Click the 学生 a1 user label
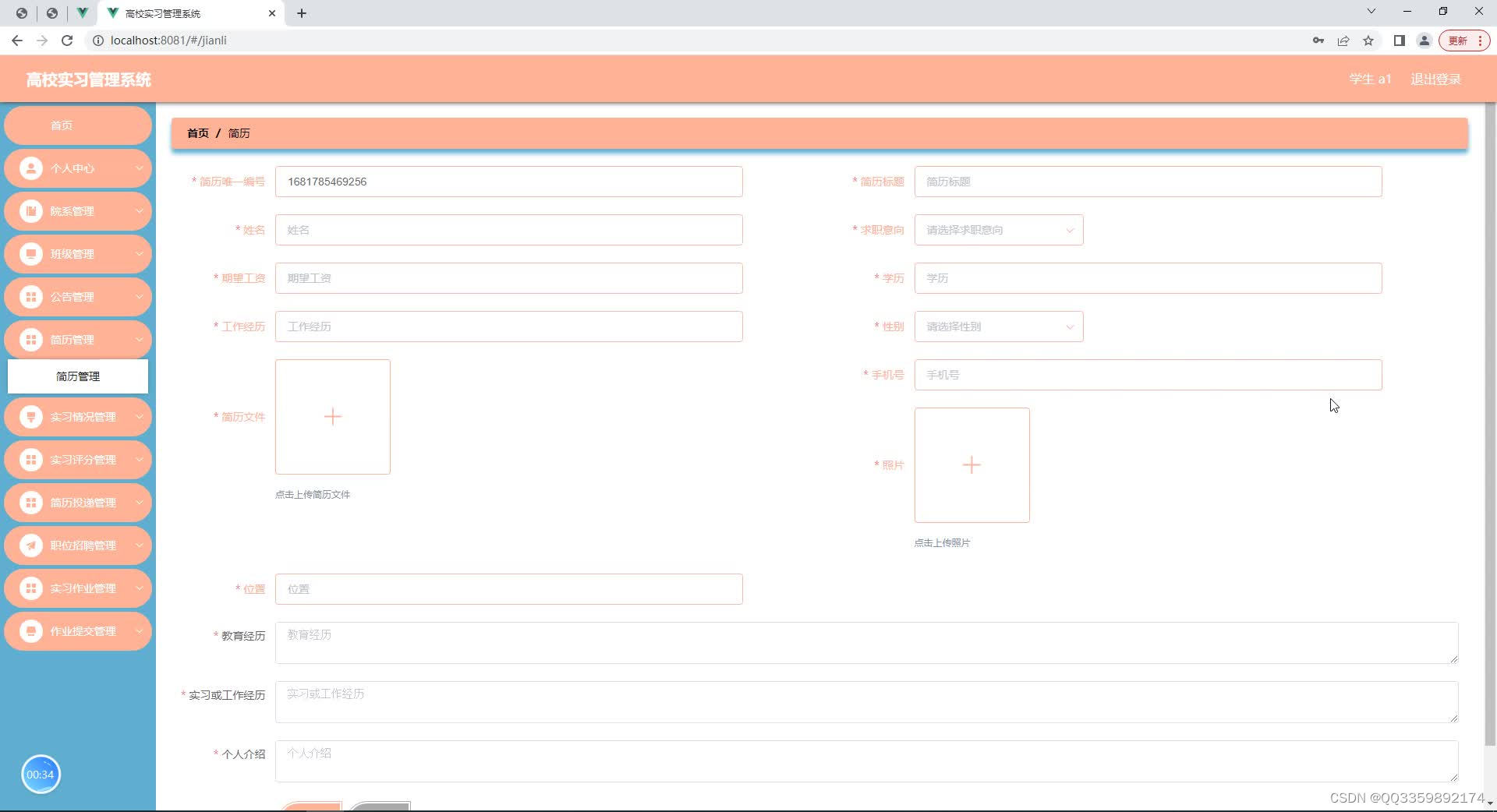The height and width of the screenshot is (812, 1497). [1370, 79]
